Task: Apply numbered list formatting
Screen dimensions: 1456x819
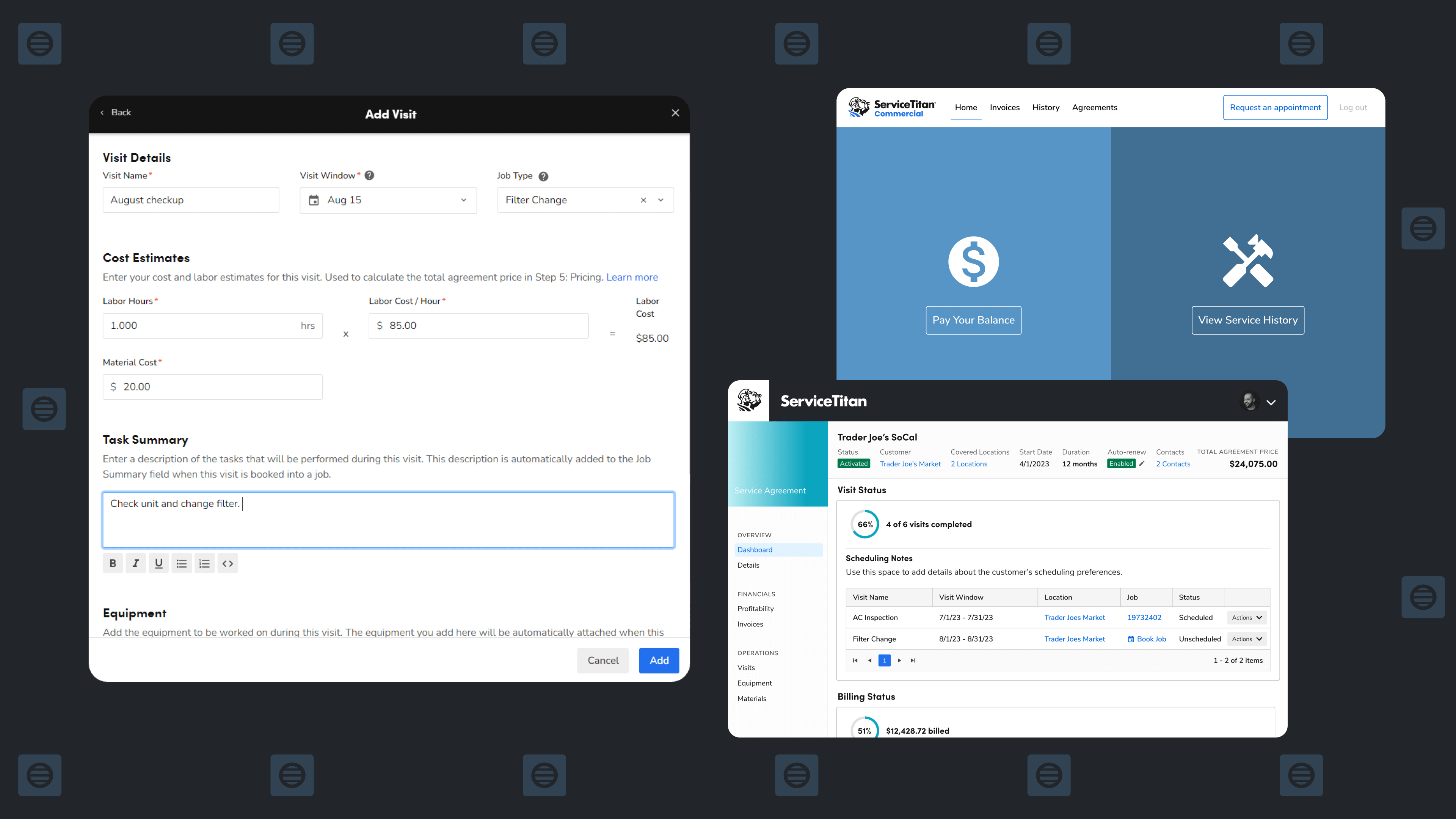Action: click(205, 563)
